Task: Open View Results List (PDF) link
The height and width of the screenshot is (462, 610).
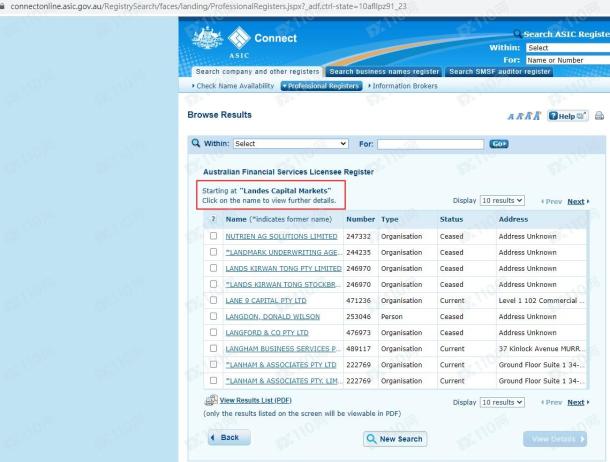Action: pyautogui.click(x=255, y=400)
